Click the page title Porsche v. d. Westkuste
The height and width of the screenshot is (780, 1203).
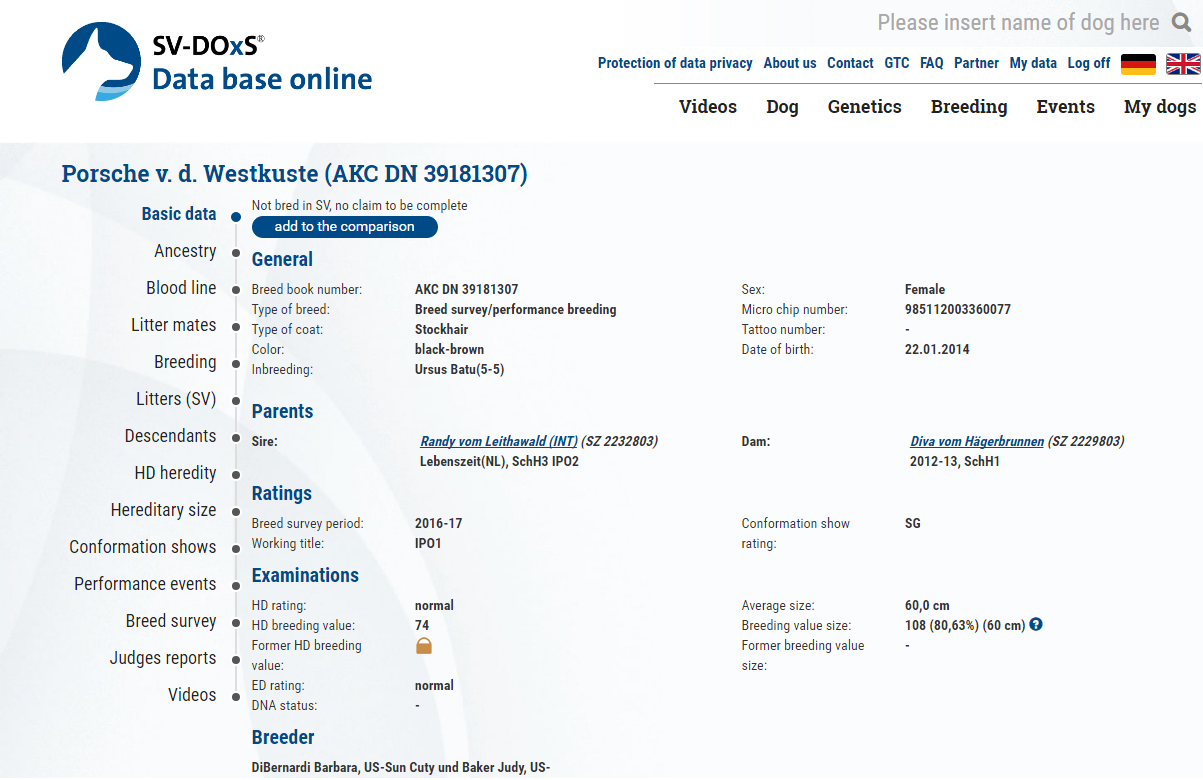tap(295, 174)
